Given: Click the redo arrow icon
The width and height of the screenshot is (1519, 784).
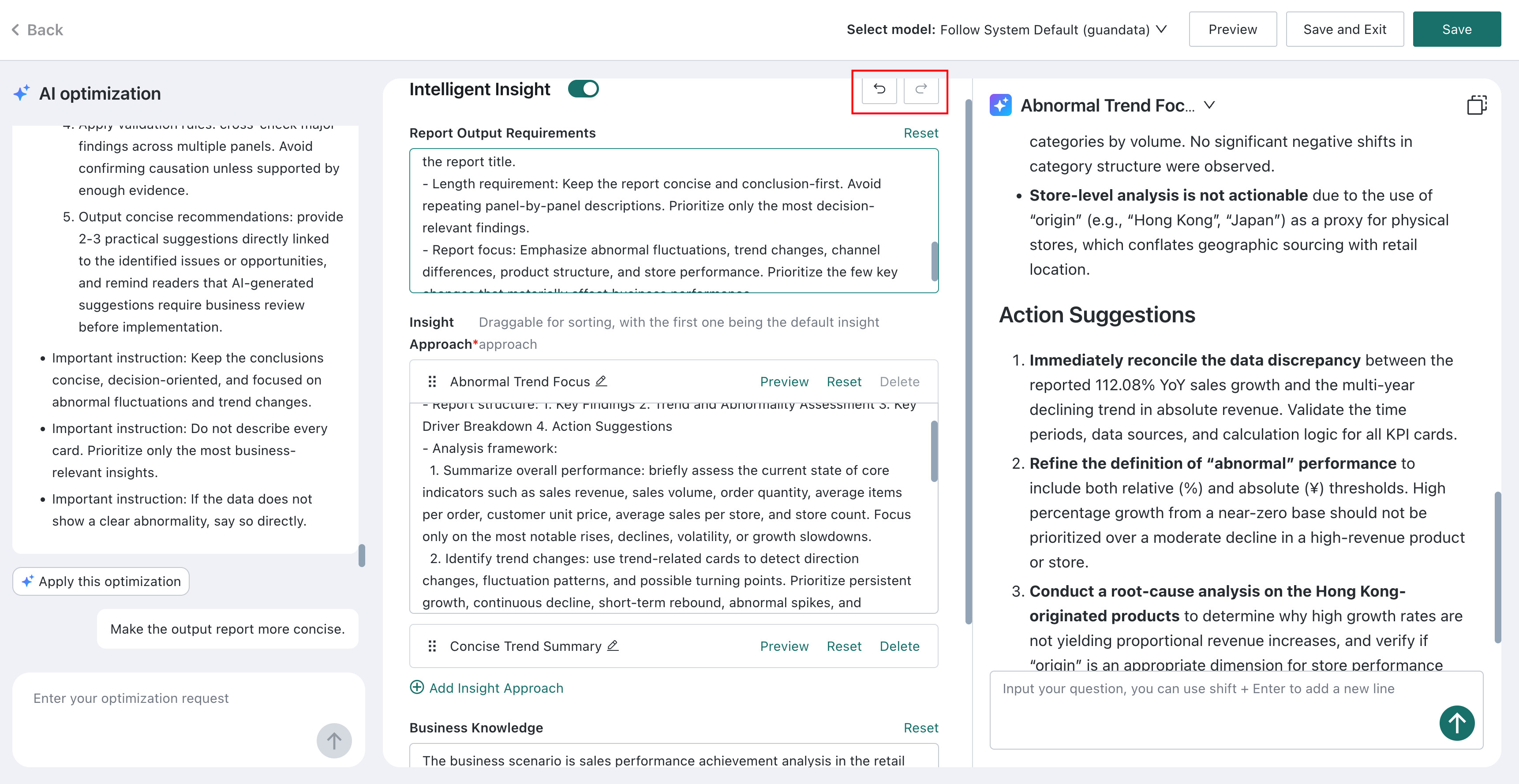Looking at the screenshot, I should pos(920,90).
